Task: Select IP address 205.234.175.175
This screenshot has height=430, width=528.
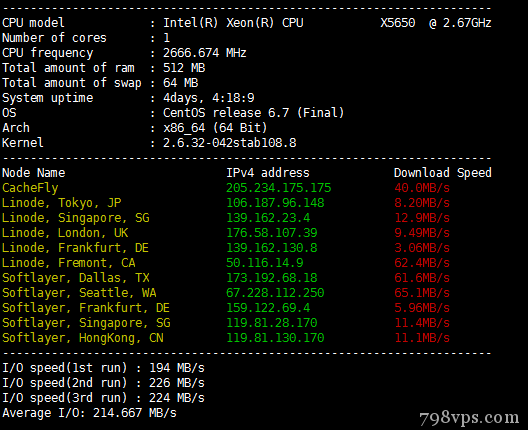Action: pyautogui.click(x=278, y=188)
